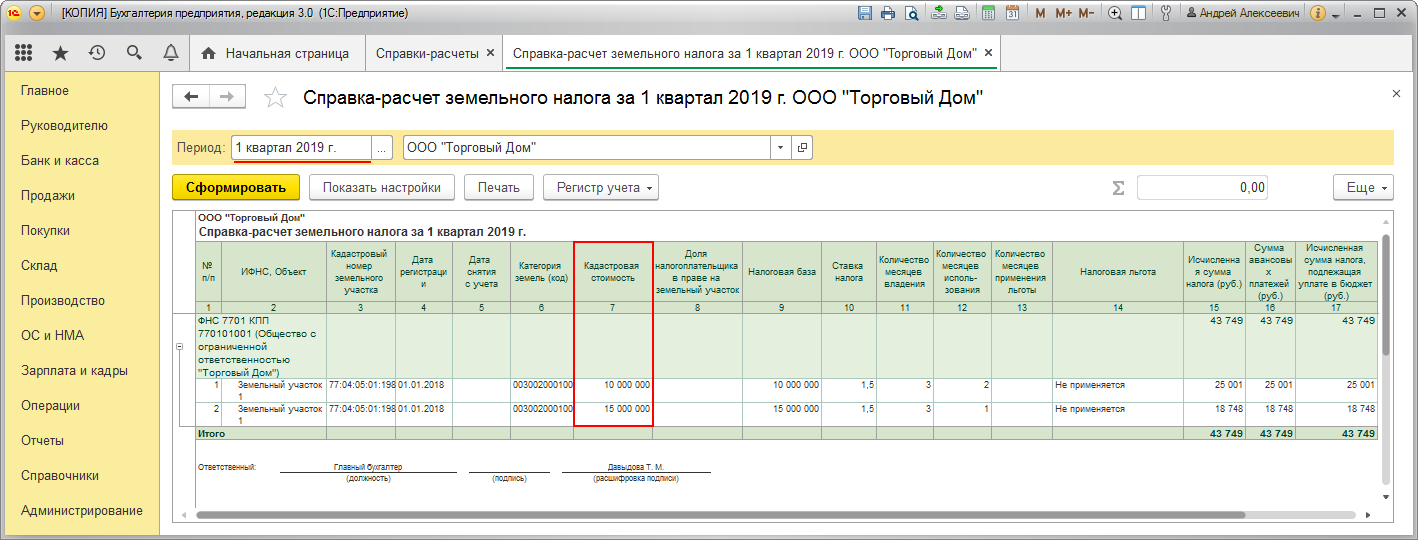This screenshot has width=1418, height=540.
Task: Open the Администрирование section
Action: 82,511
